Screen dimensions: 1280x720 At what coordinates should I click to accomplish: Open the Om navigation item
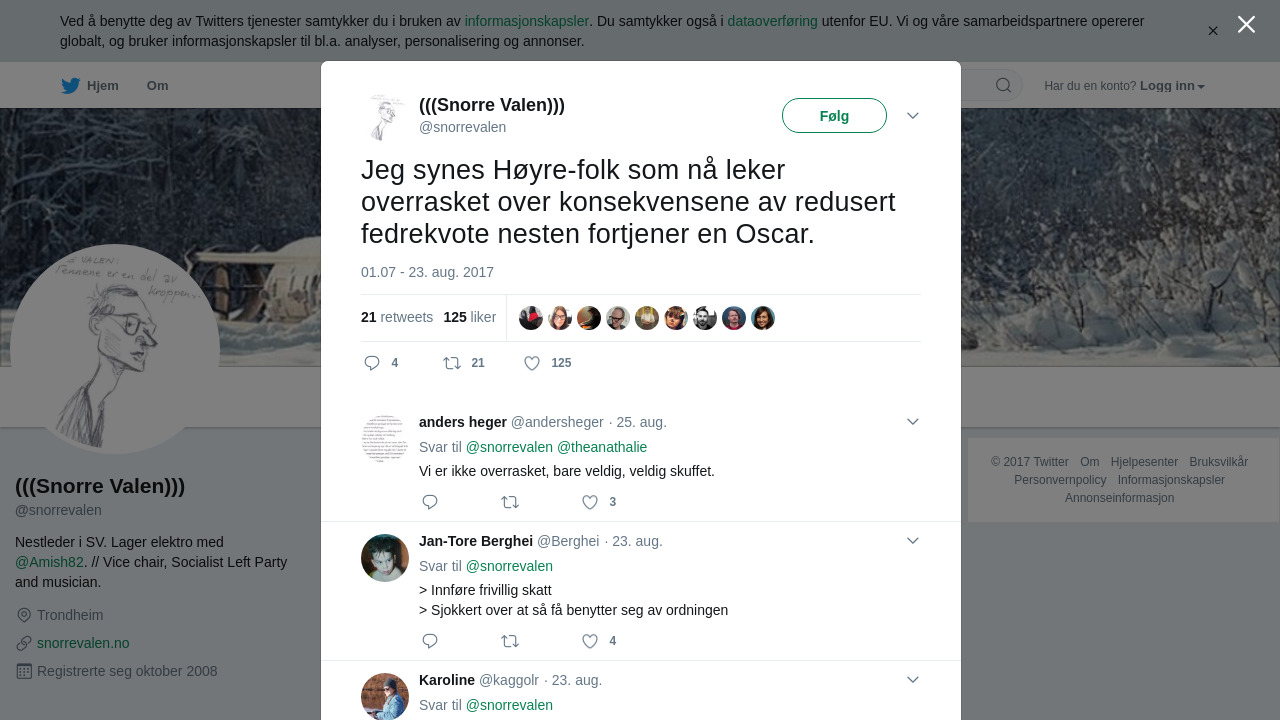click(157, 86)
